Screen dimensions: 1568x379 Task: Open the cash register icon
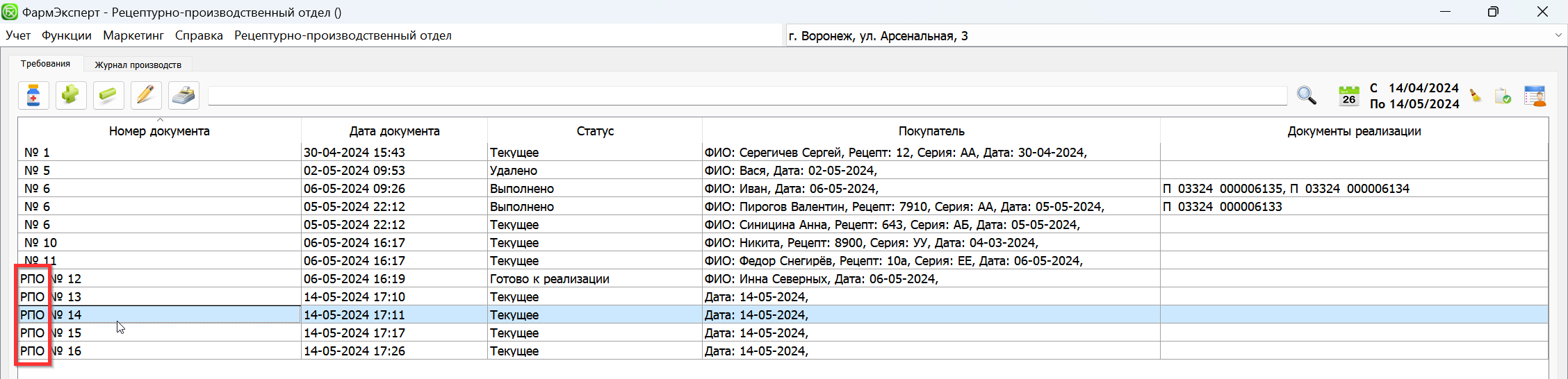point(183,96)
